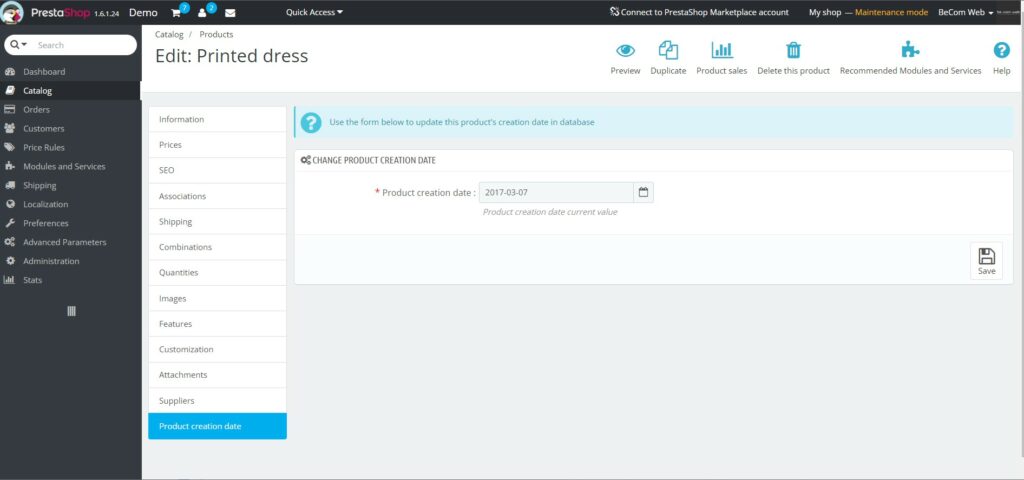Screen dimensions: 1024x480
Task: Click the blue info question icon in banner
Action: click(311, 122)
